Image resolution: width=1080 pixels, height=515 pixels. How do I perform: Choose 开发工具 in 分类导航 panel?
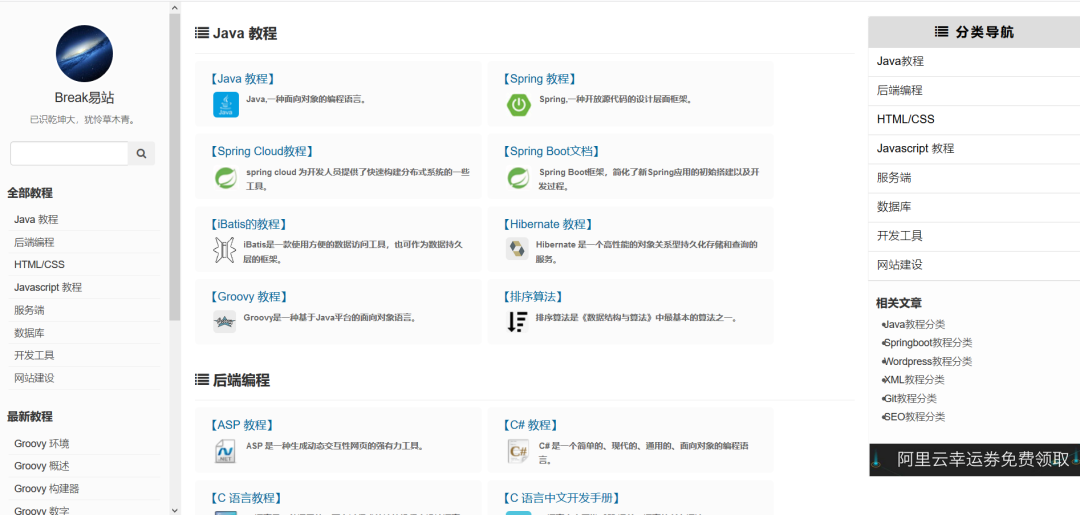pos(974,236)
